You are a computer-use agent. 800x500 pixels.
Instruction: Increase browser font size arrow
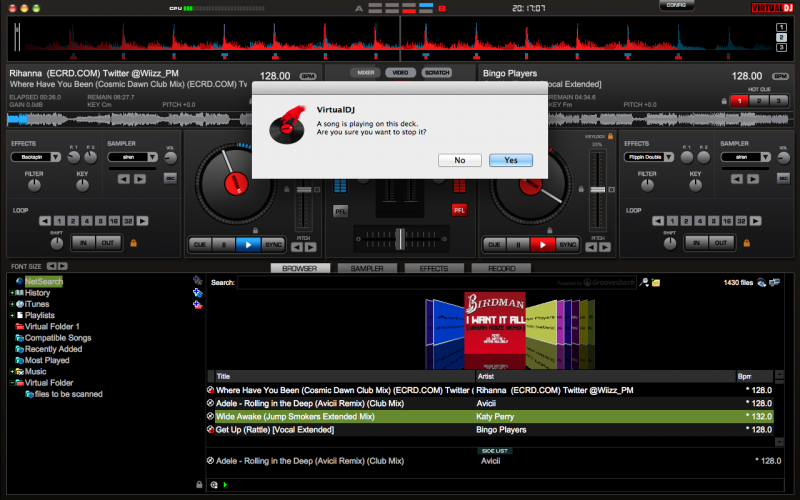(x=62, y=266)
